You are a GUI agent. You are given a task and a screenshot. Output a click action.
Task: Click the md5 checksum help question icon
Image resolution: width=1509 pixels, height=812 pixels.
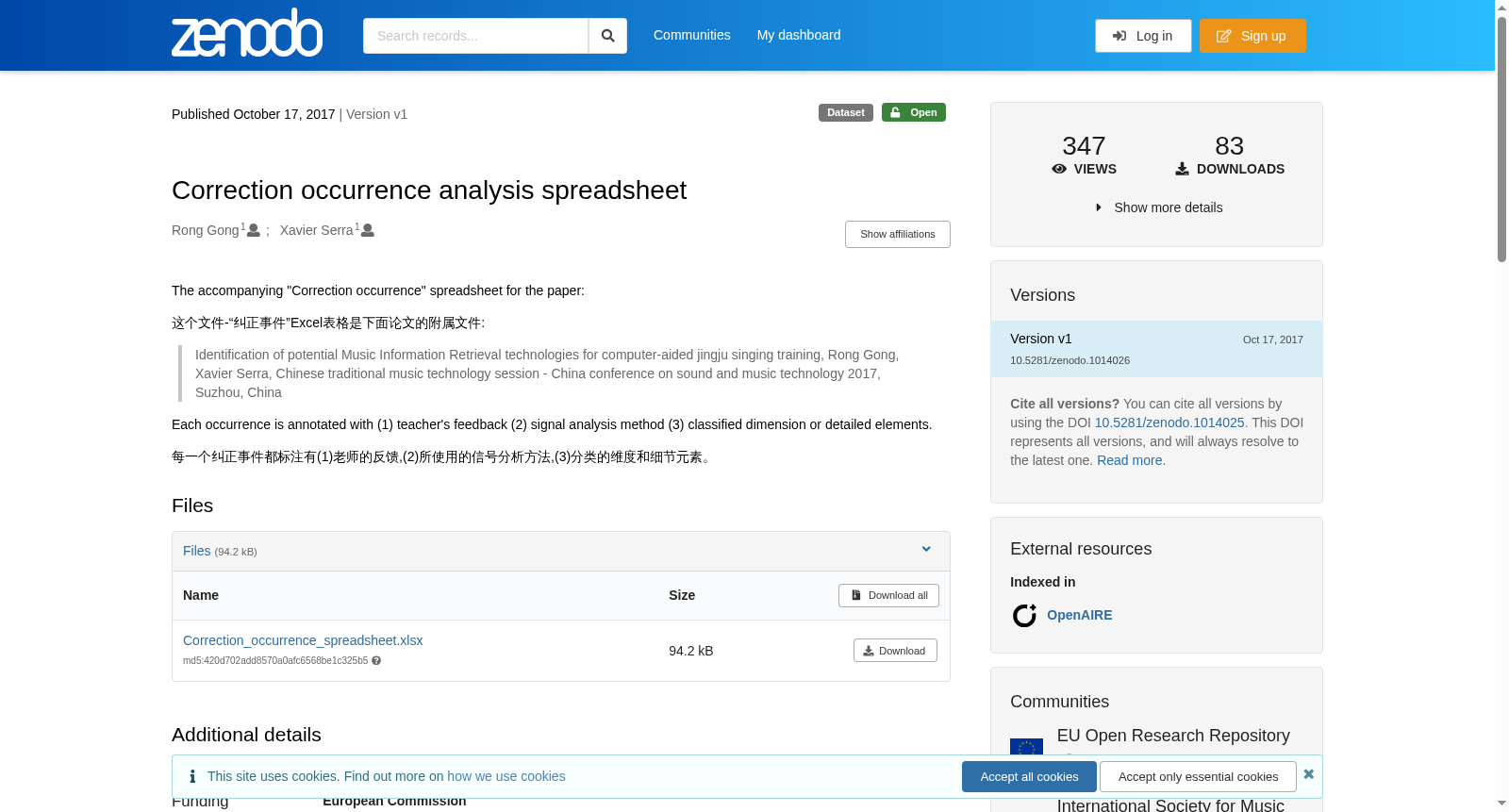click(376, 661)
